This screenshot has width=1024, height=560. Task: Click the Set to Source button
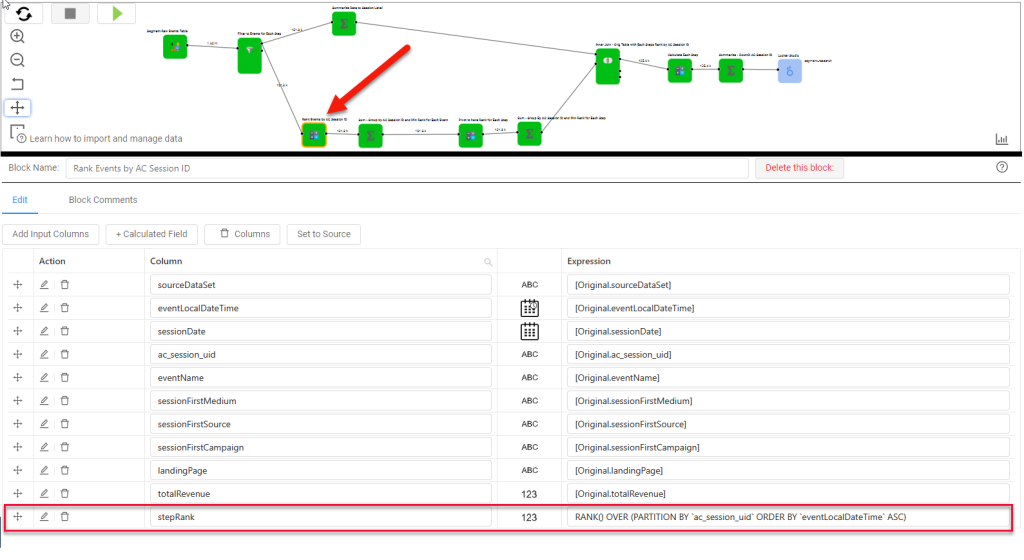pos(324,234)
